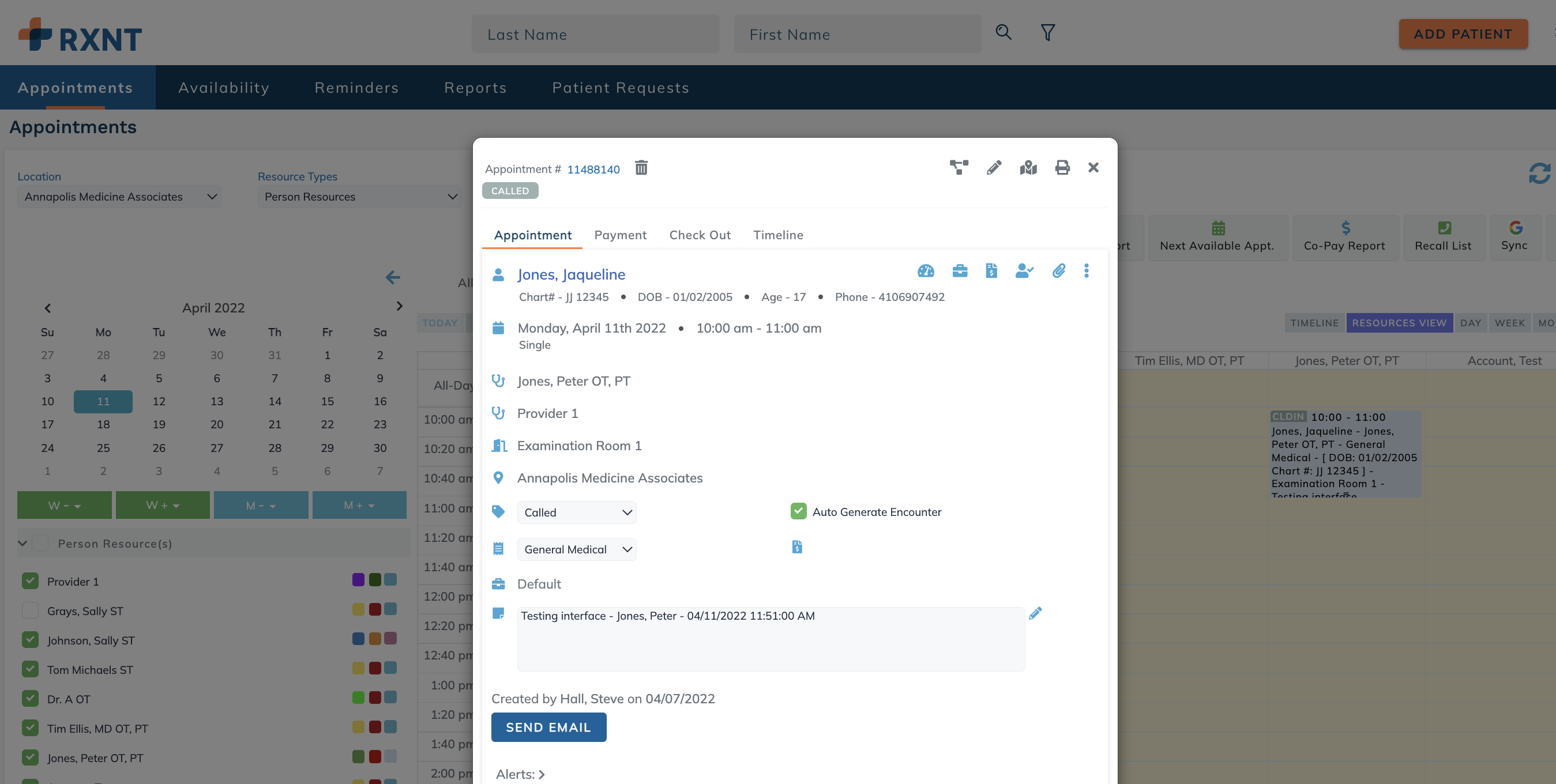Open attachments with the paperclip icon

tap(1058, 270)
